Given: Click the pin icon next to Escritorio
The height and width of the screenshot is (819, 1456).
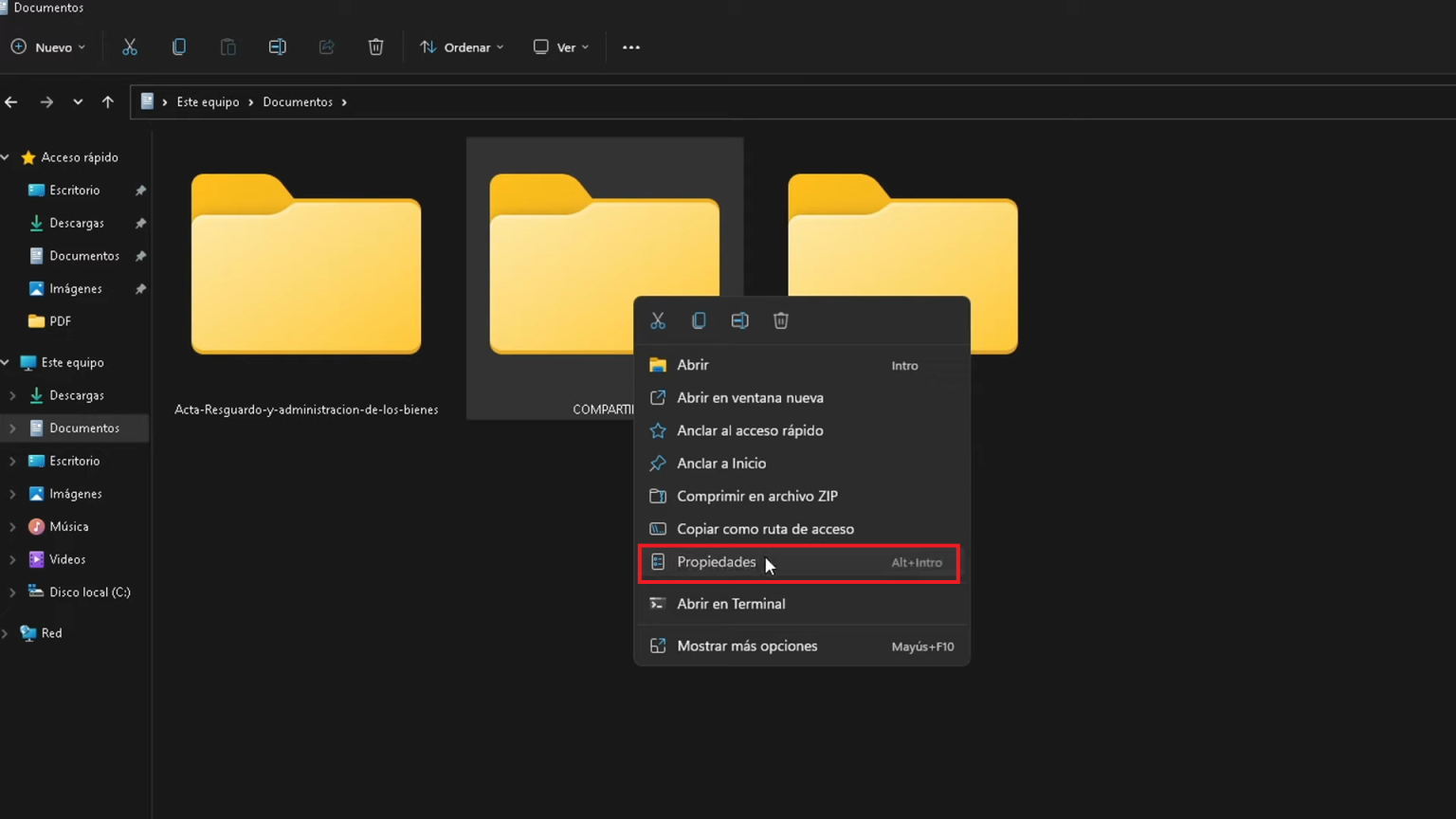Looking at the screenshot, I should [x=140, y=191].
